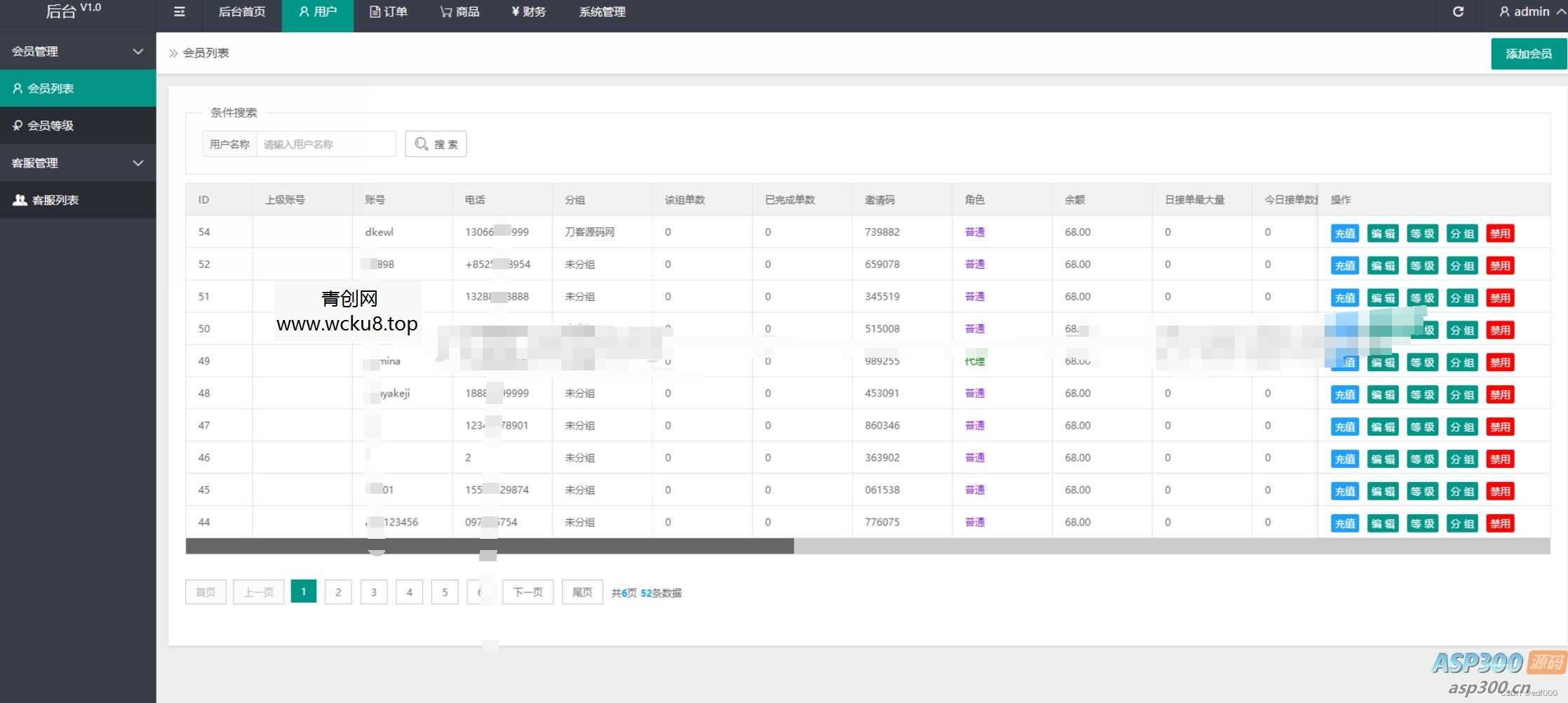Image resolution: width=1568 pixels, height=703 pixels.
Task: Click 编辑 for user ID 48
Action: click(1383, 395)
